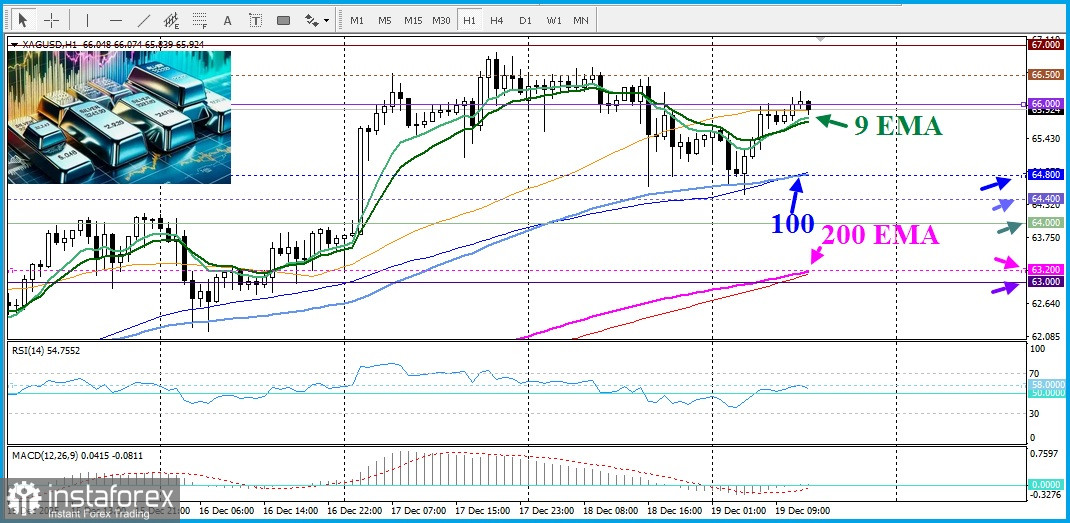The height and width of the screenshot is (523, 1070).
Task: Click the 62.085 price axis value
Action: [1045, 336]
